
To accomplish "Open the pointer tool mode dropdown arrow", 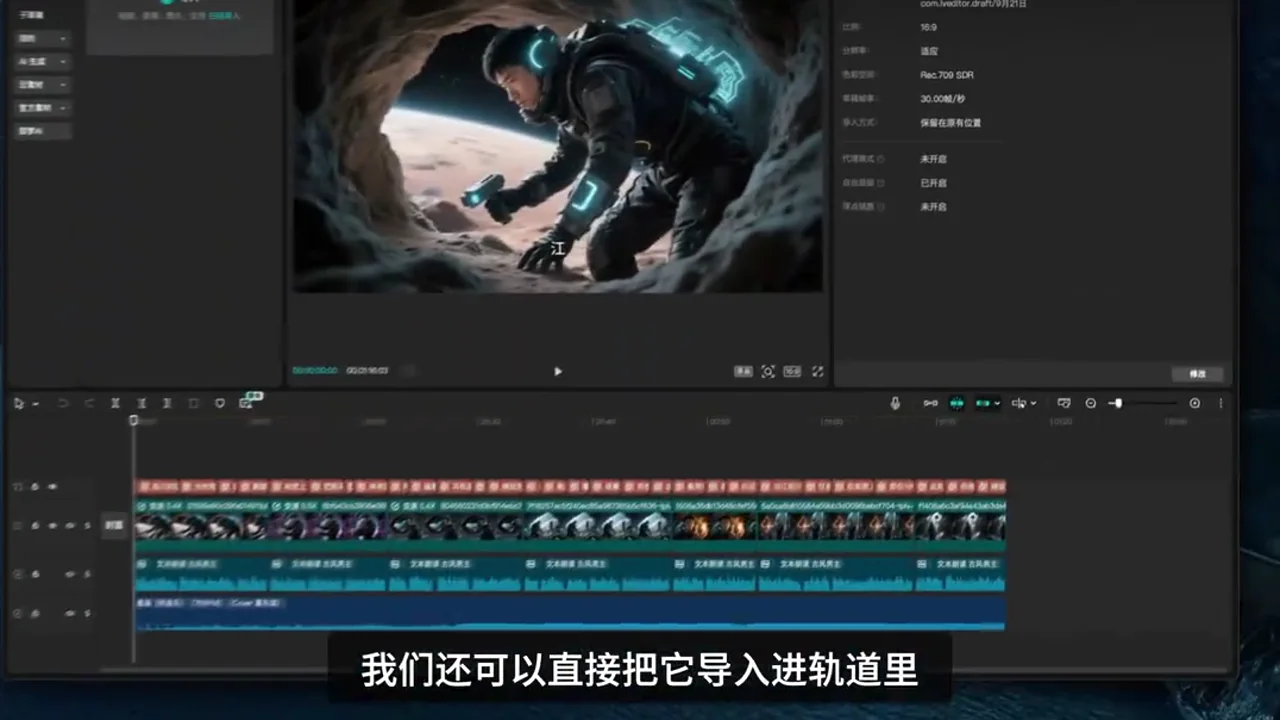I will pyautogui.click(x=35, y=403).
